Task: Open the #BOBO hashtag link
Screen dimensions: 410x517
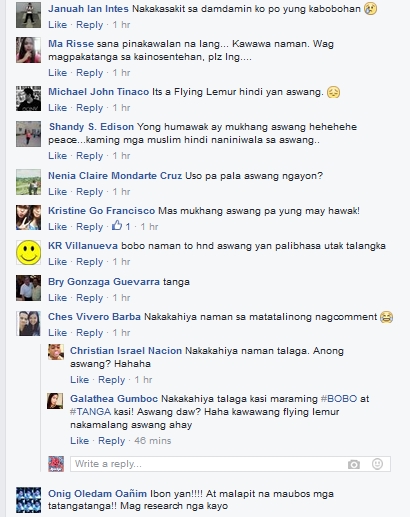Action: pos(338,399)
